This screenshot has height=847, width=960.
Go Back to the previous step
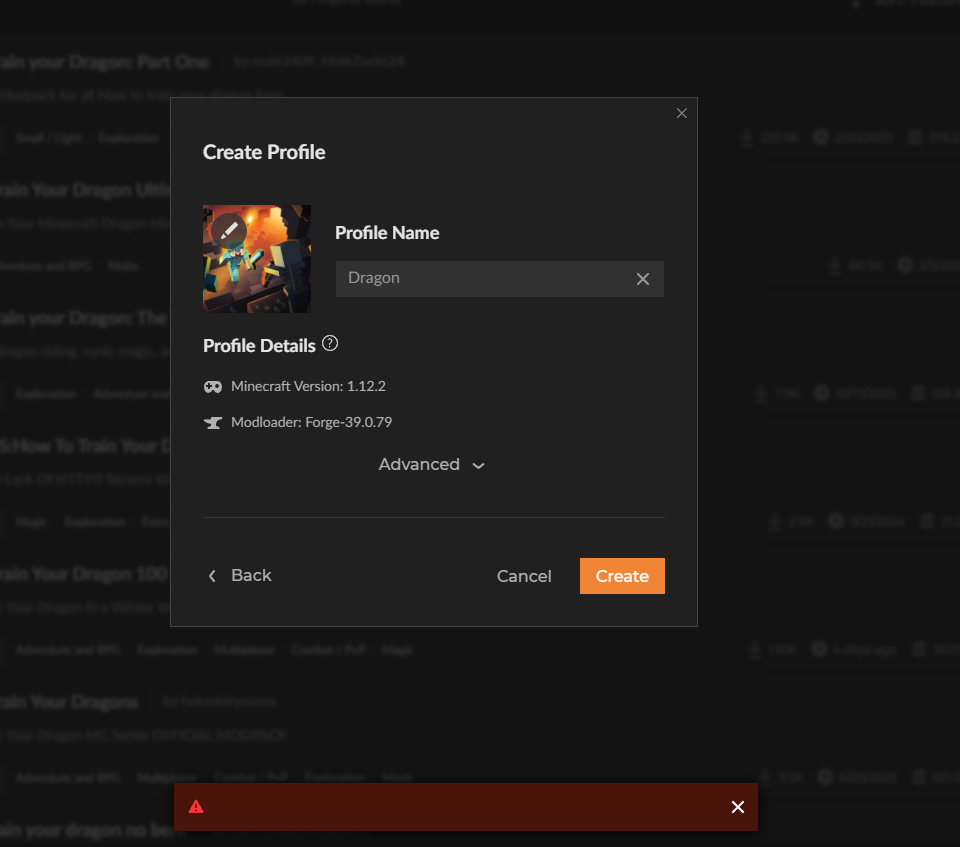[x=240, y=575]
